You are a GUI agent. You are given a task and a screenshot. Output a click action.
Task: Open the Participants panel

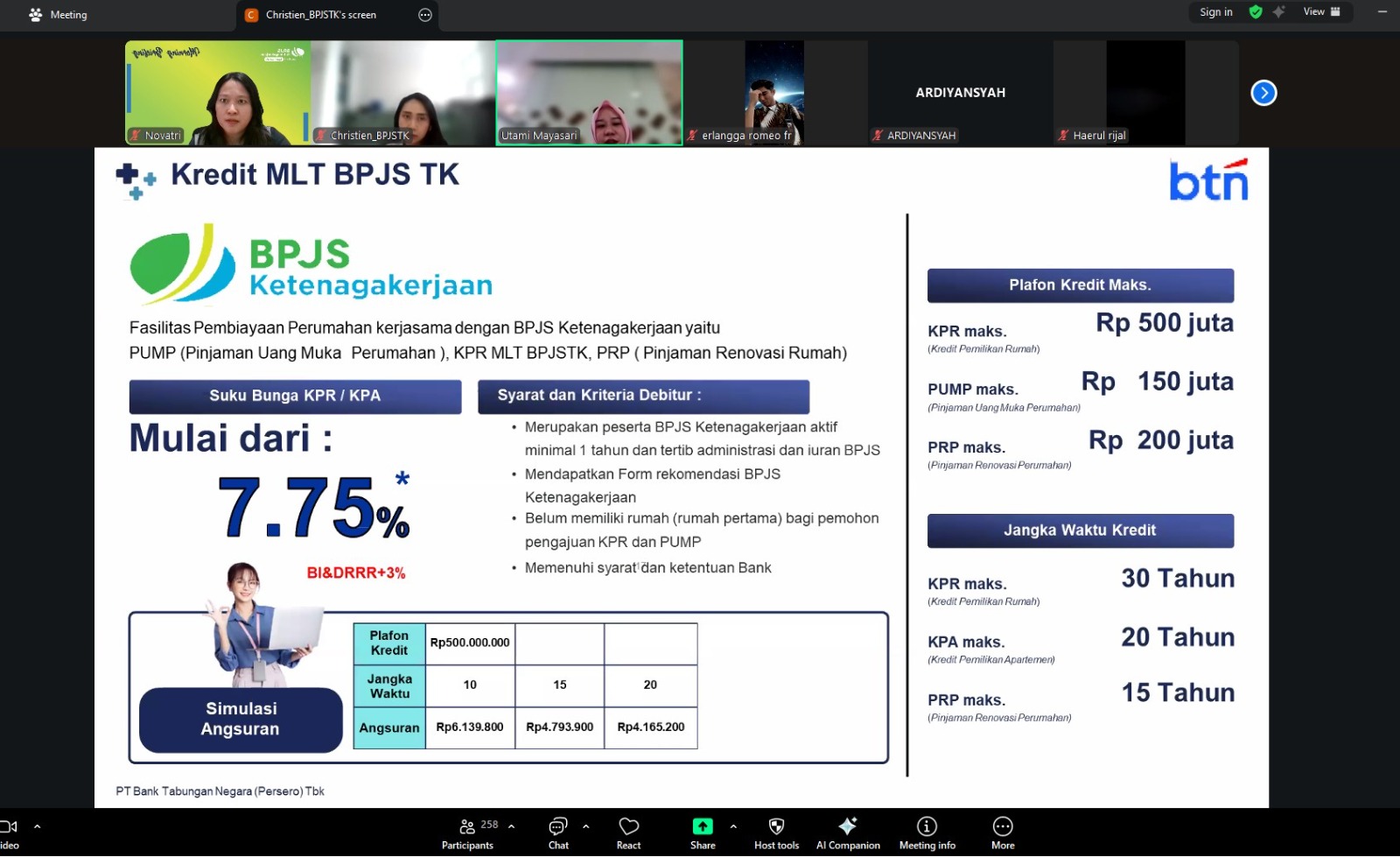467,832
